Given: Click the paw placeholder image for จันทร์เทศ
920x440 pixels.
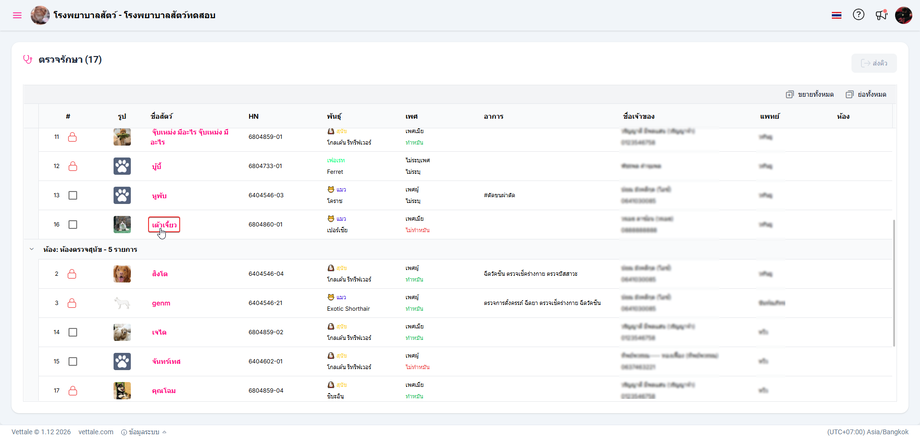Looking at the screenshot, I should point(122,361).
